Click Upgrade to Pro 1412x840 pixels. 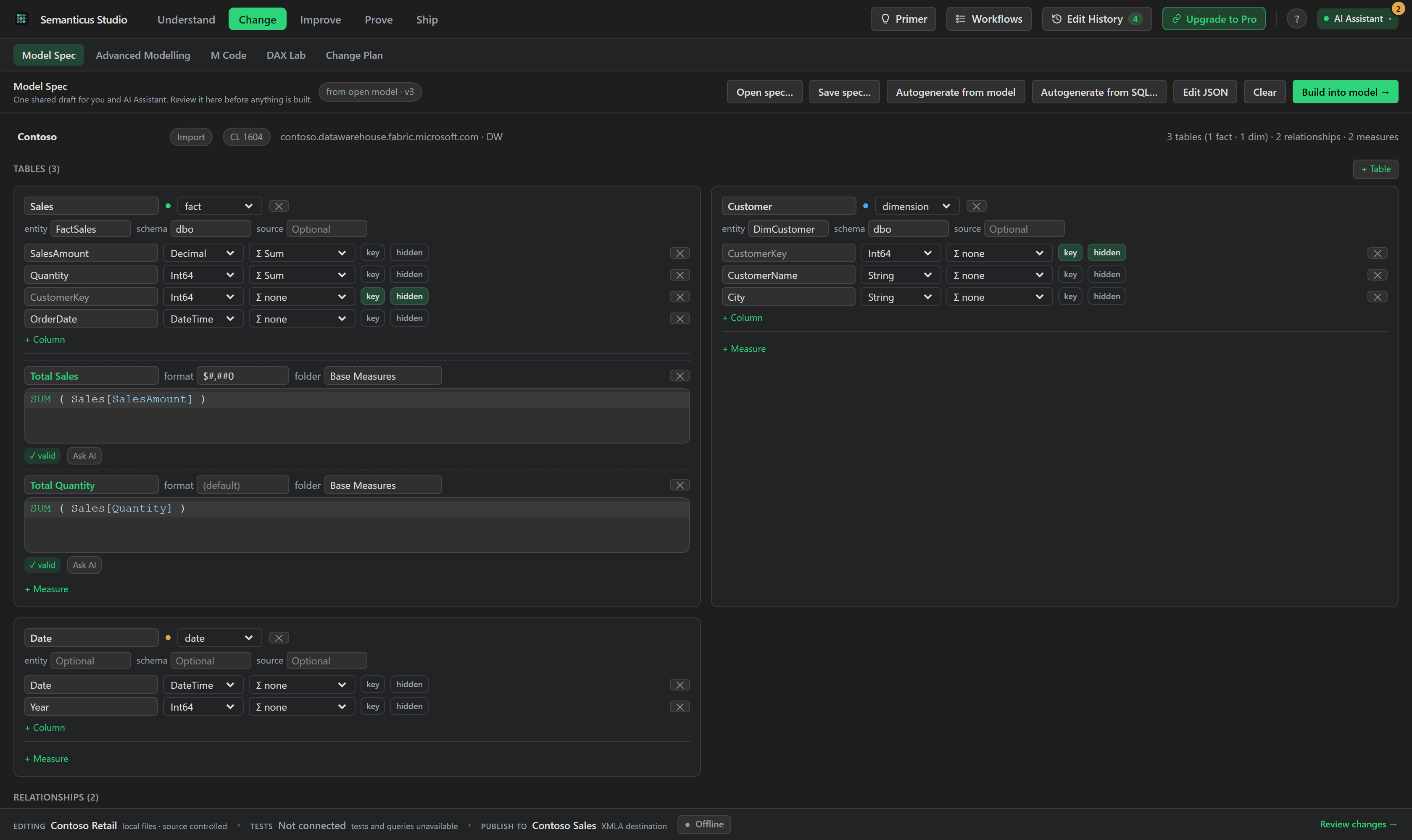click(1214, 18)
